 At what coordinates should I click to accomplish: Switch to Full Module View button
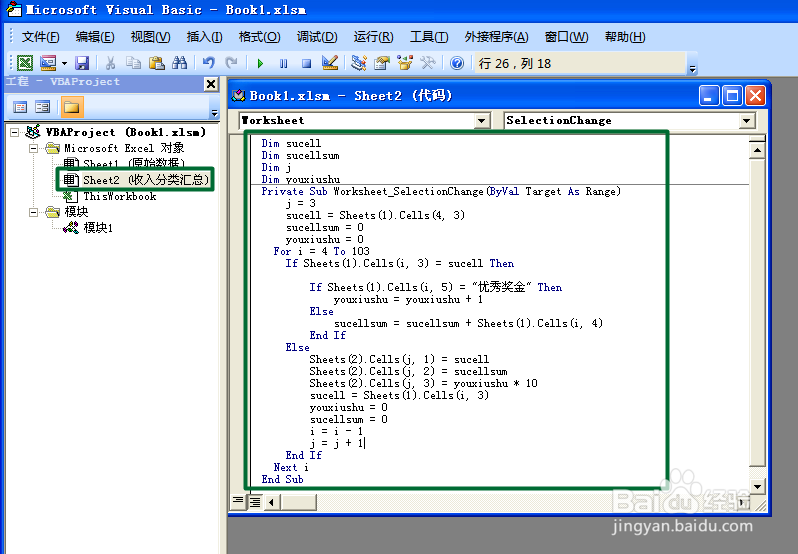click(x=254, y=502)
